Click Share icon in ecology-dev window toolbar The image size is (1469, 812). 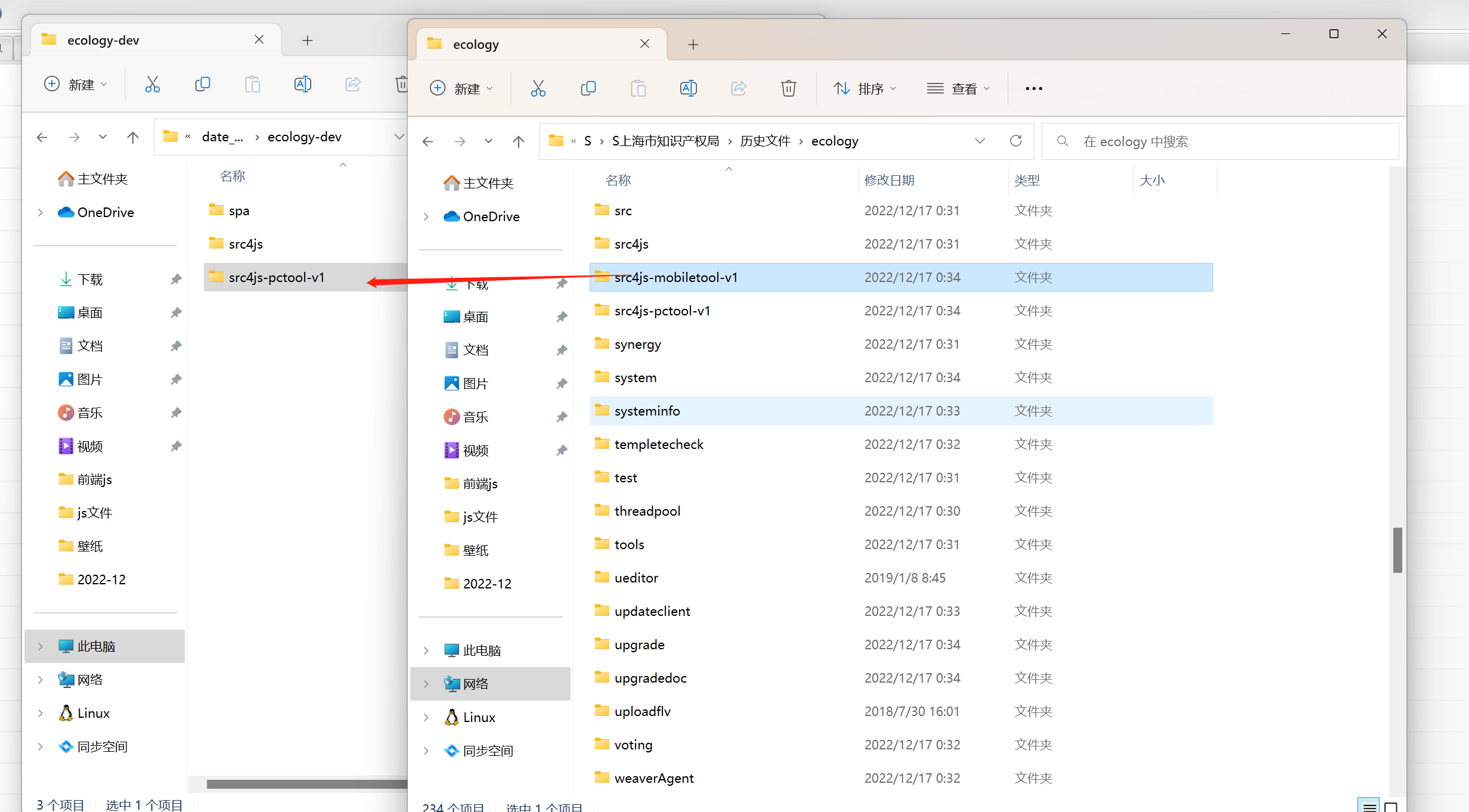pos(352,84)
